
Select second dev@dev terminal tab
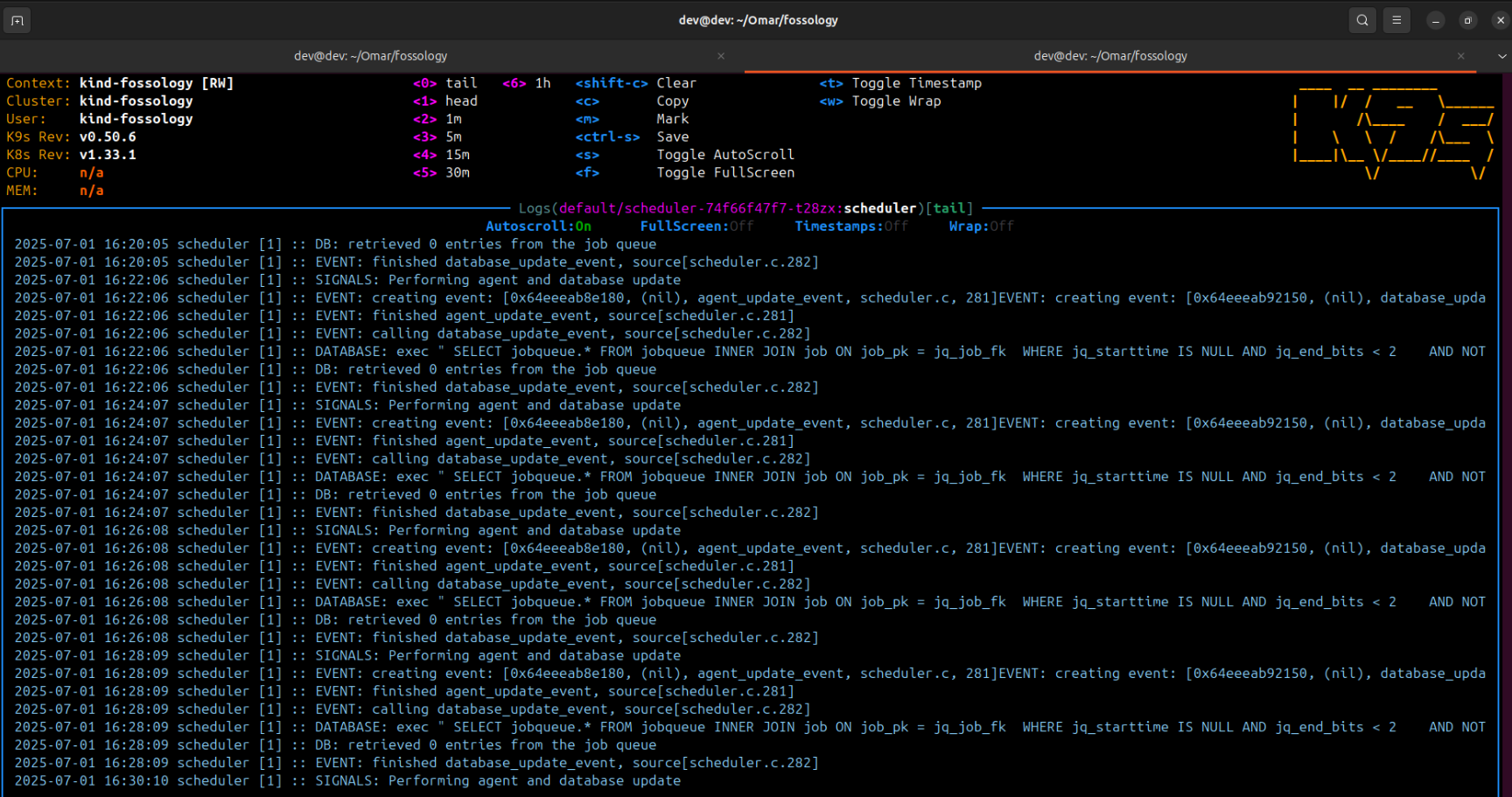click(1110, 56)
